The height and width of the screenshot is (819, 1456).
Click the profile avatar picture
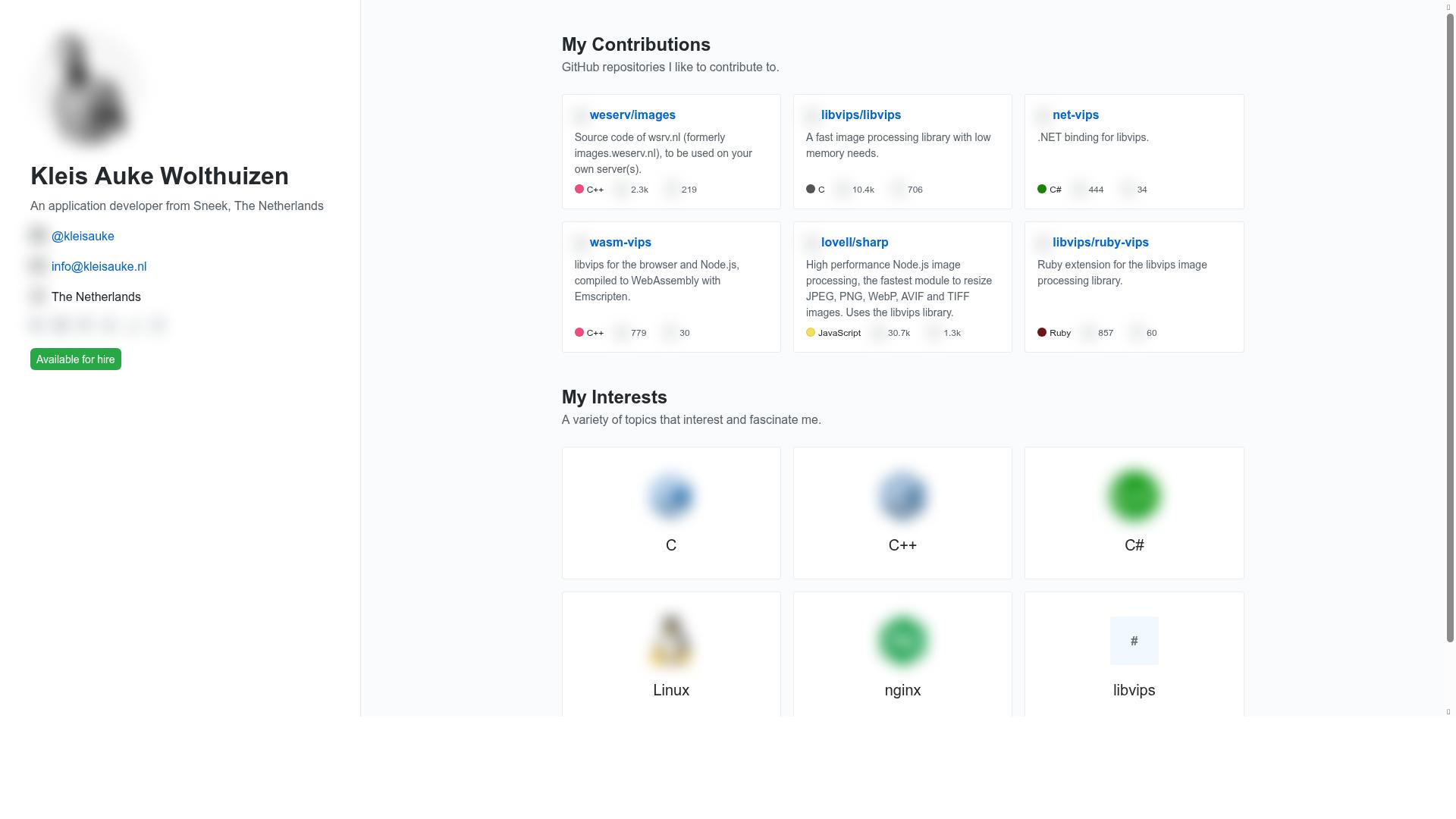pos(91,87)
